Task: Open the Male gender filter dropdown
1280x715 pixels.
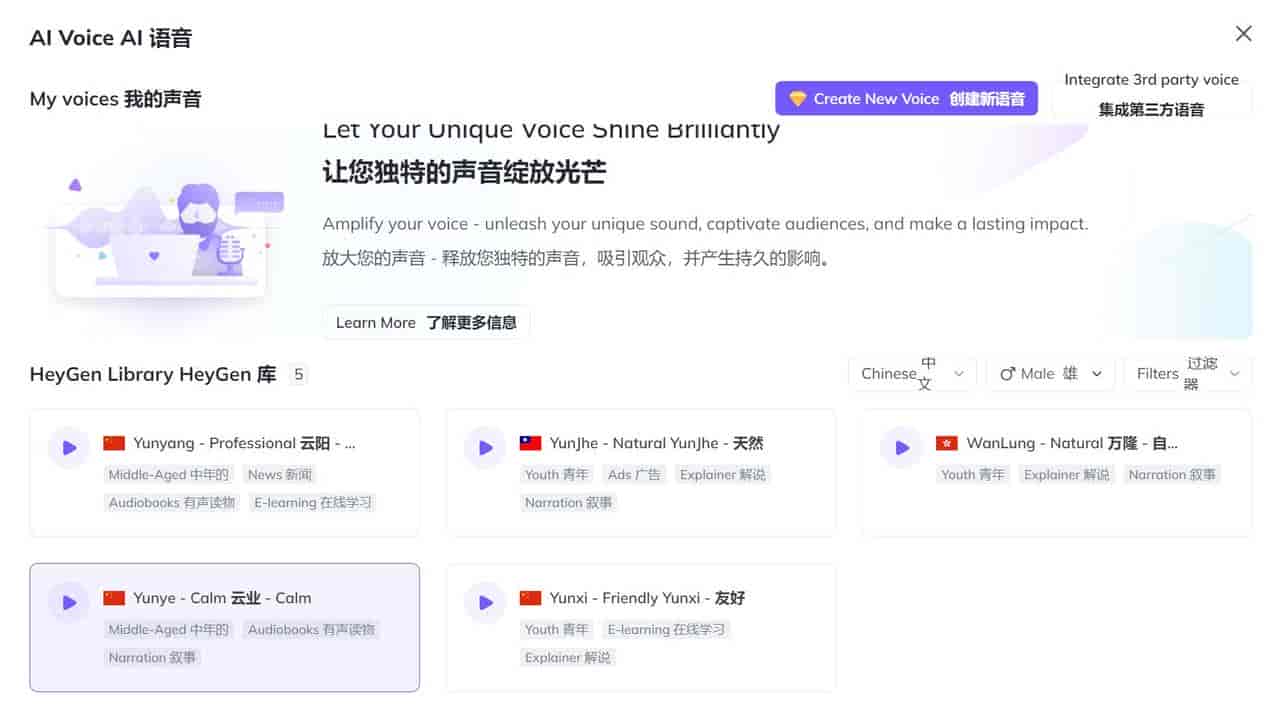Action: 1049,373
